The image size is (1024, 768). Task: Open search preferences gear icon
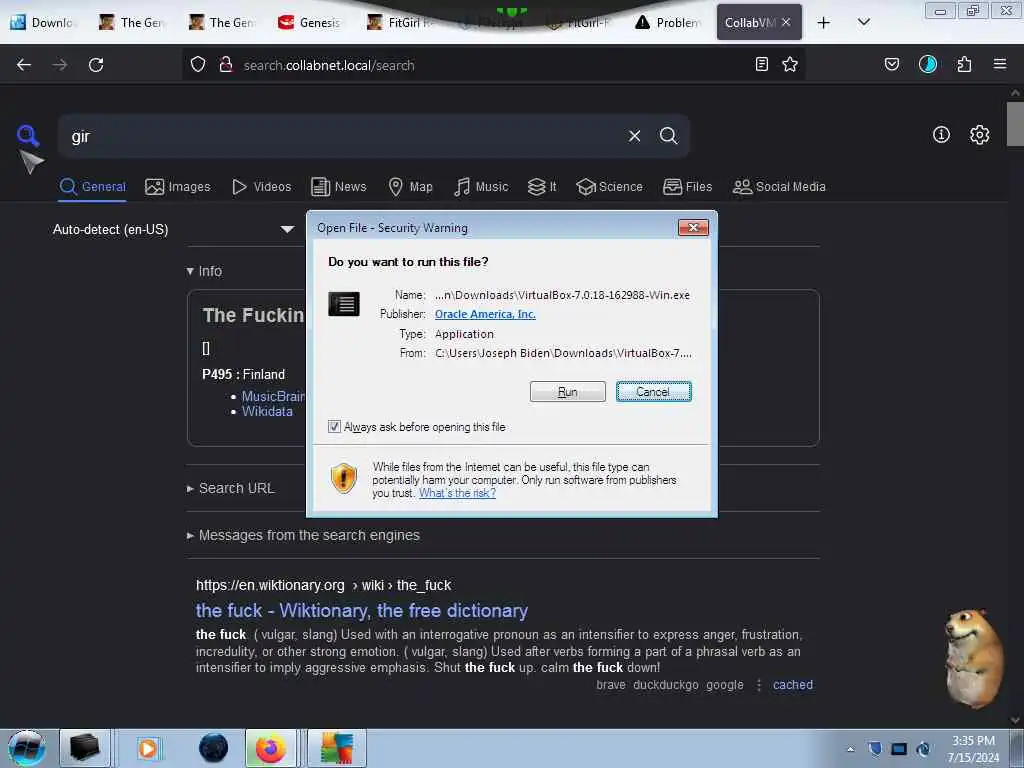pos(979,135)
